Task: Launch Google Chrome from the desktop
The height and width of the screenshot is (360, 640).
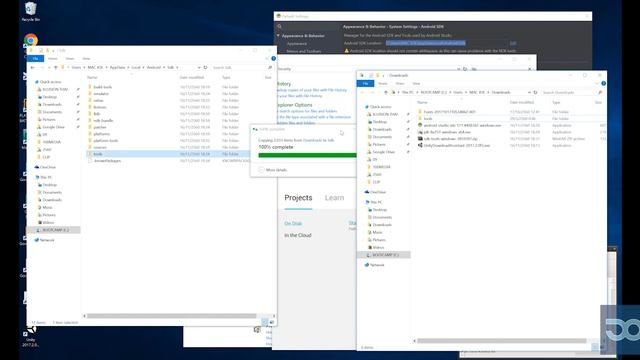Action: (31, 40)
